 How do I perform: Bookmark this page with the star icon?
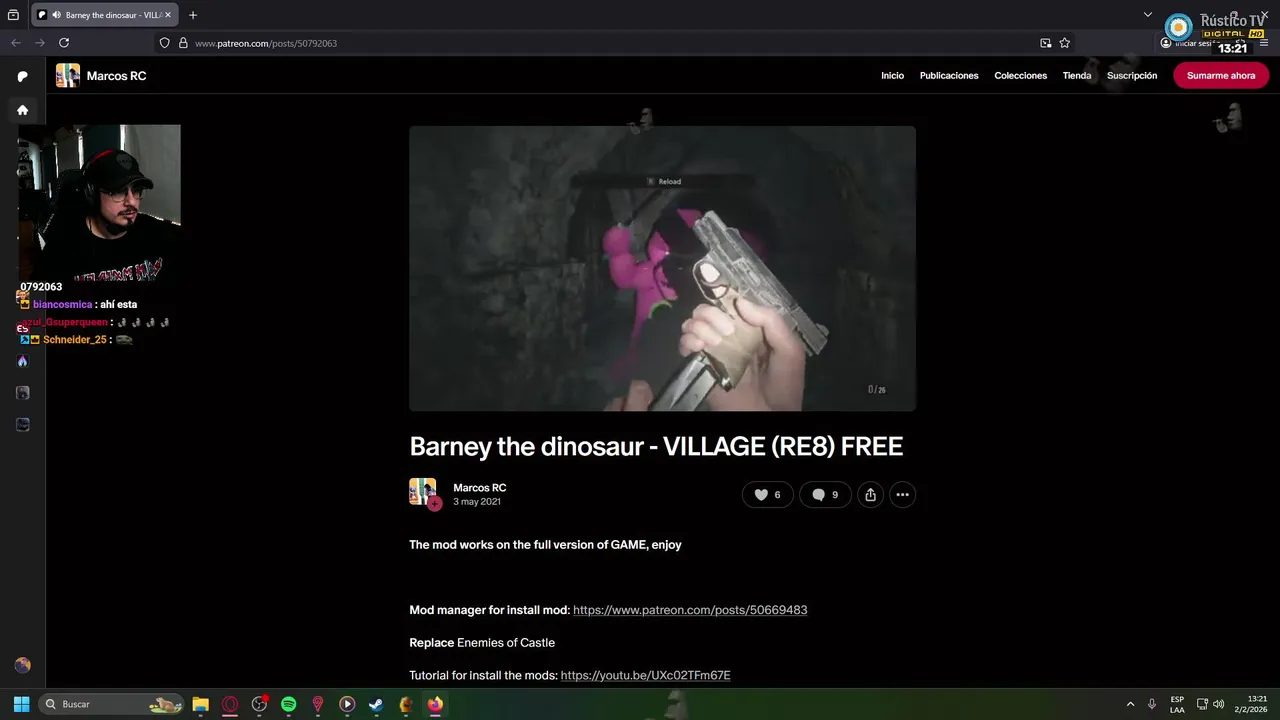[x=1064, y=43]
